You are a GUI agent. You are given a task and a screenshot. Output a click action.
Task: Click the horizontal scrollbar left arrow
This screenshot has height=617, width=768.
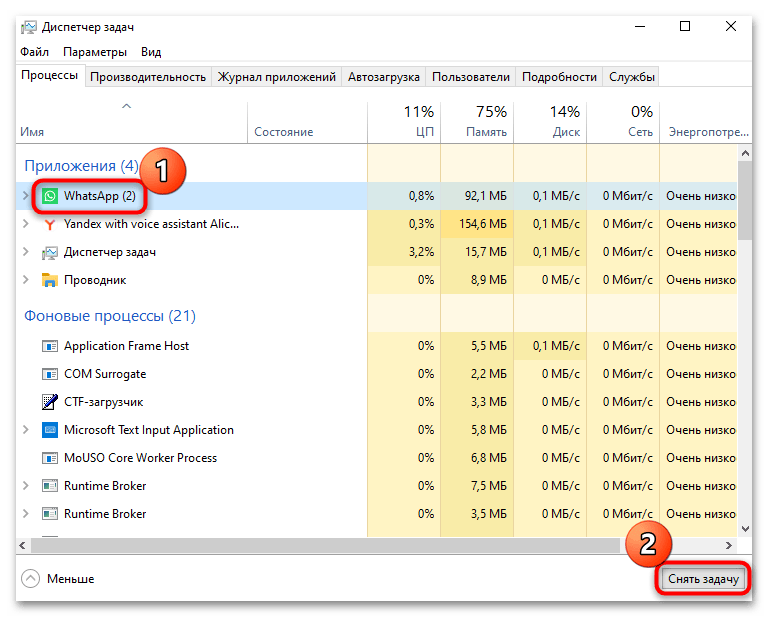point(23,545)
